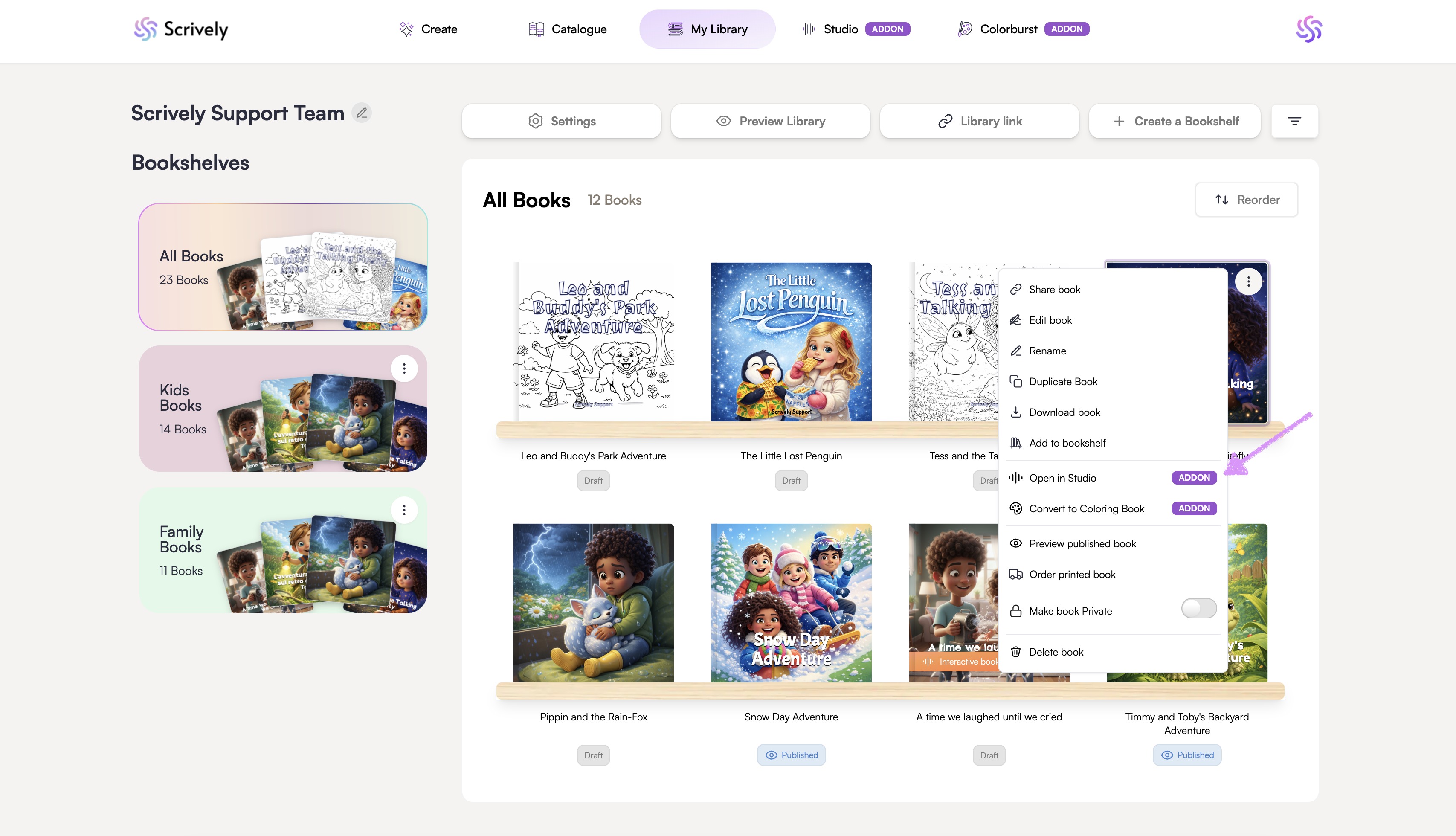
Task: Select Share book from the context menu
Action: click(1054, 289)
